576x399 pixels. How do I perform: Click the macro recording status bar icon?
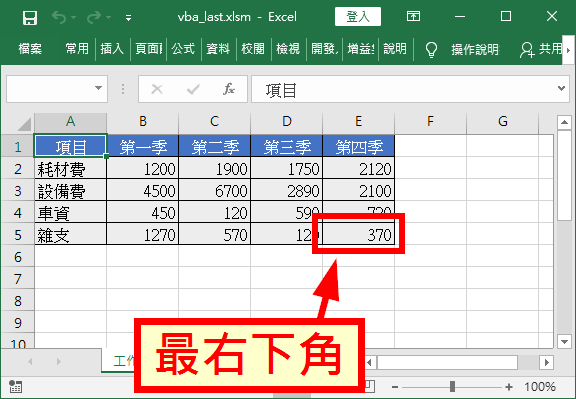point(15,387)
